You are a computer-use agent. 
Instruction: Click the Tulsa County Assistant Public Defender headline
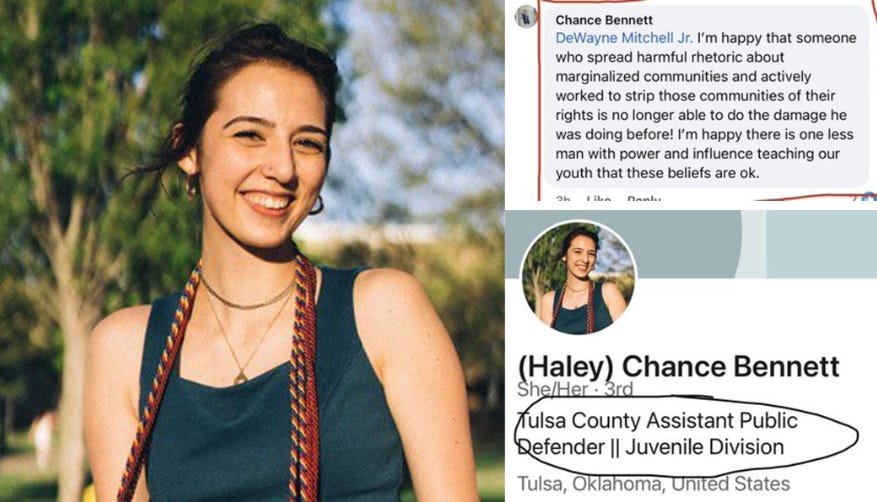657,434
